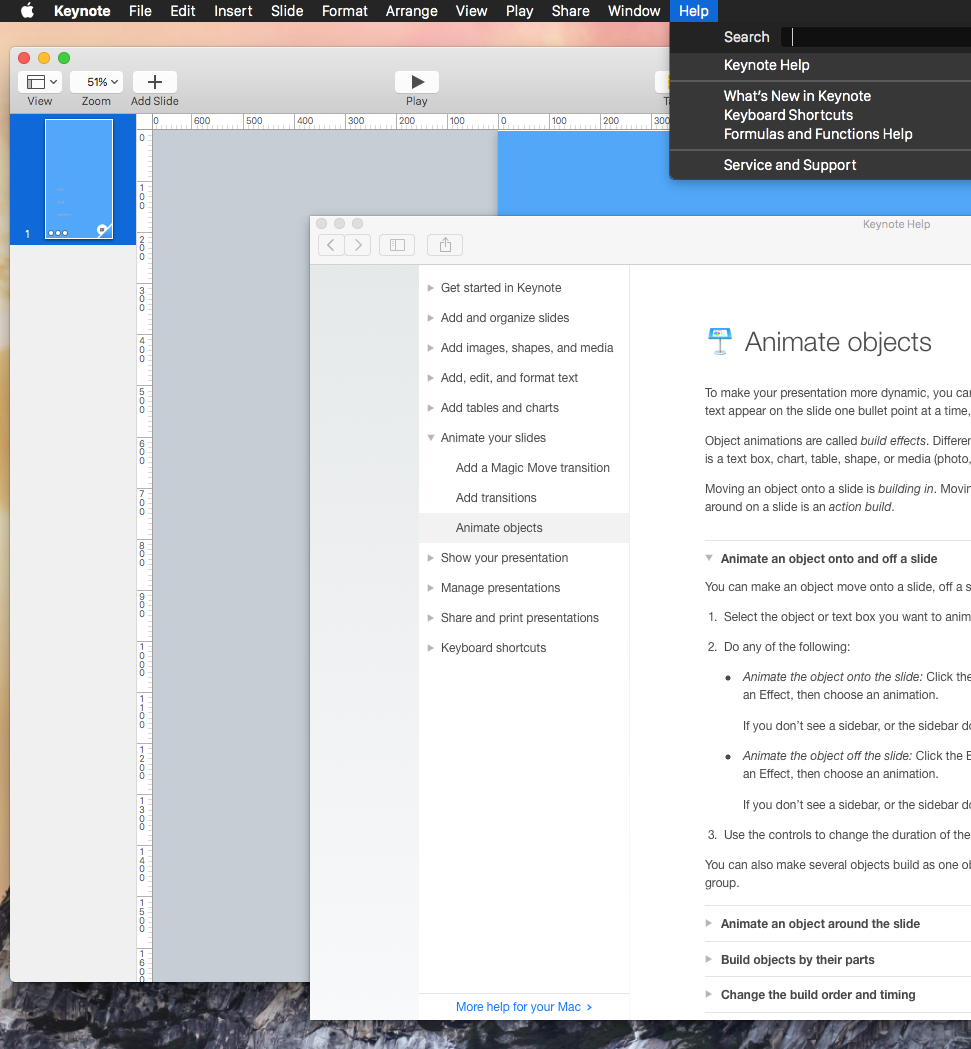Click the Share icon in Help window

click(445, 245)
